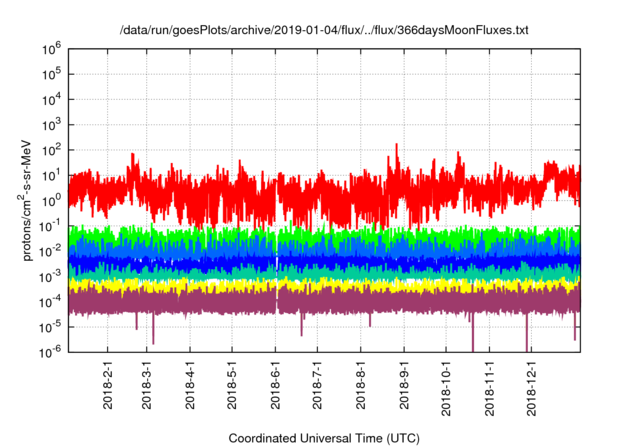Select the y-axis label 10^-2
The image size is (640, 448).
point(51,251)
